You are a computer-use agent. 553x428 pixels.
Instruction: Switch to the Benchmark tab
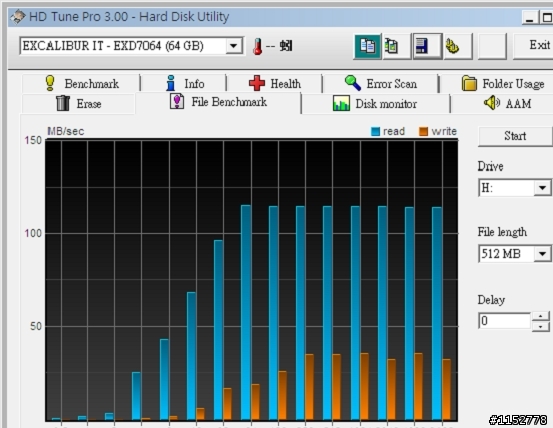81,84
